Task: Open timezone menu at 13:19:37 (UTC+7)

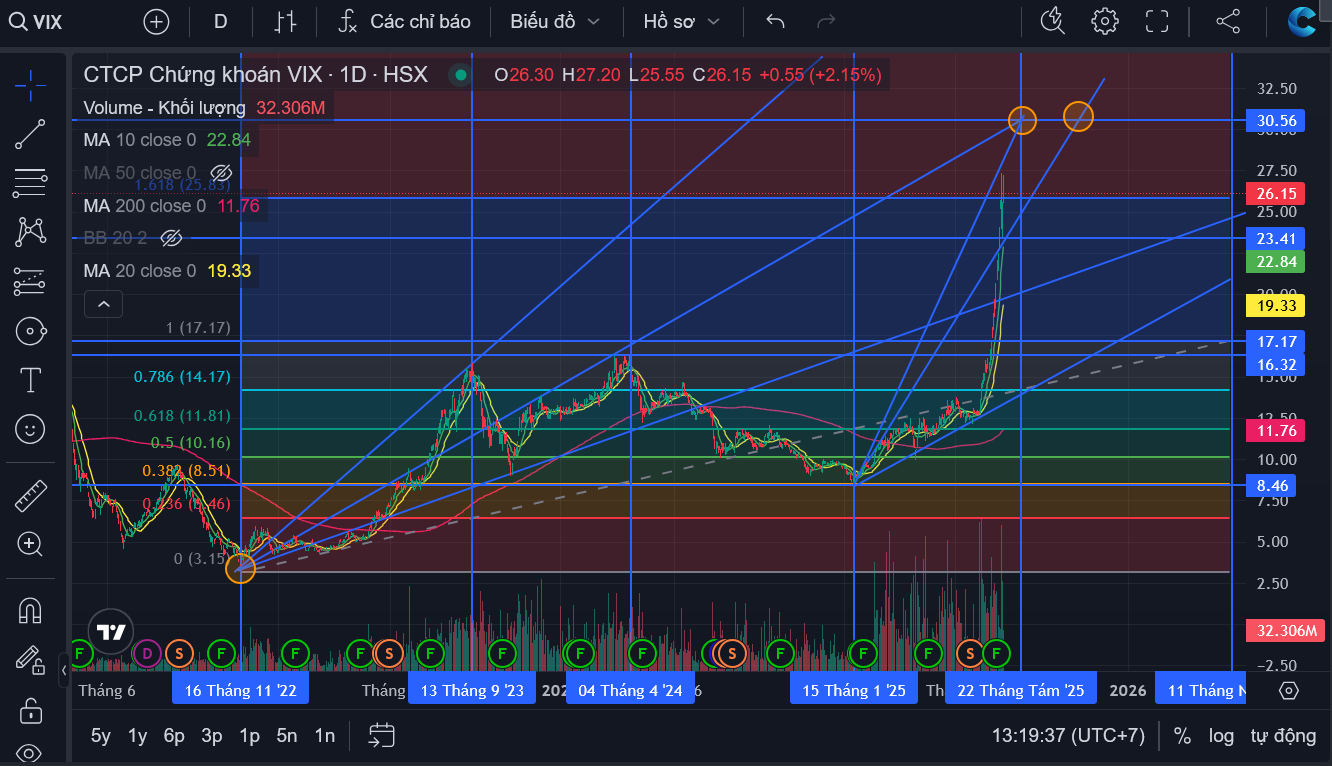Action: (x=1068, y=736)
